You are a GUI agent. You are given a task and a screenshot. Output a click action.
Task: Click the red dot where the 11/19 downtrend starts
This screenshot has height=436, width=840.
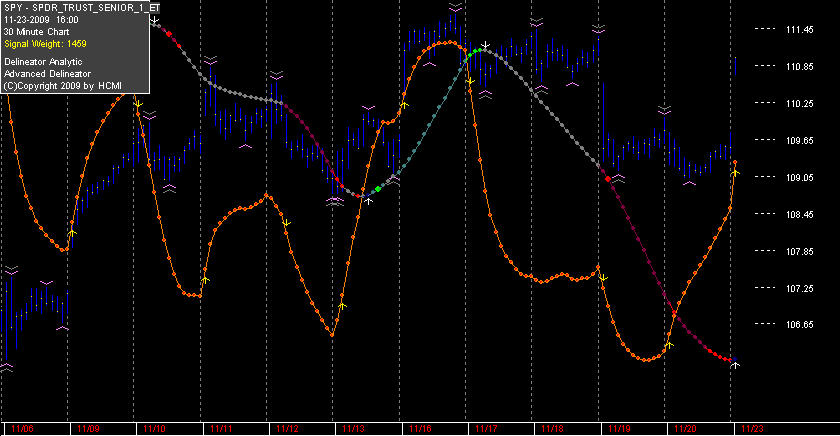click(608, 179)
